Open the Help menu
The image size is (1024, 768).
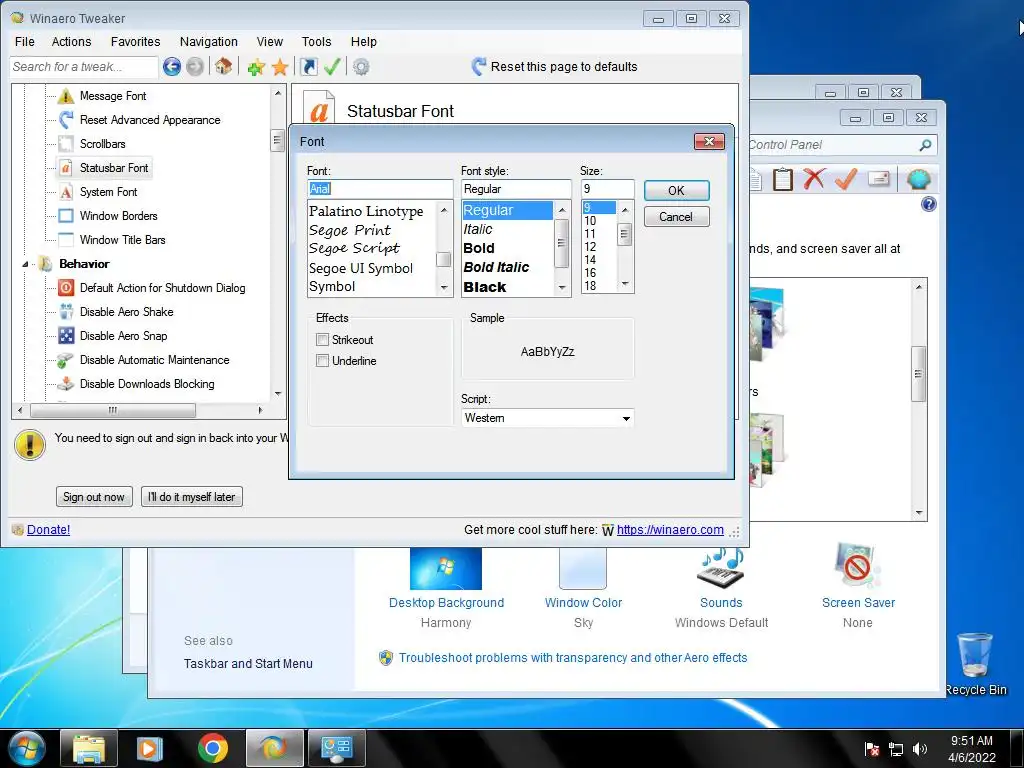pos(363,42)
